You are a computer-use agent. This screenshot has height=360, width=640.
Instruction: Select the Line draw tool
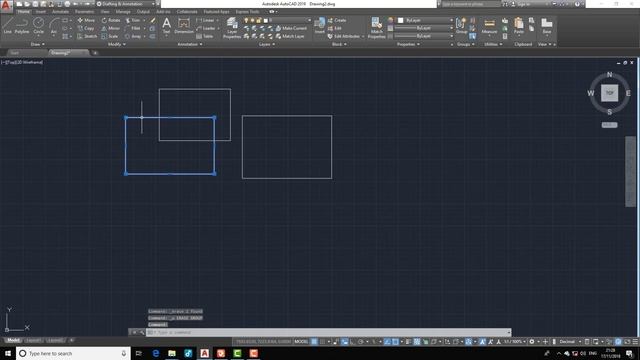7,25
